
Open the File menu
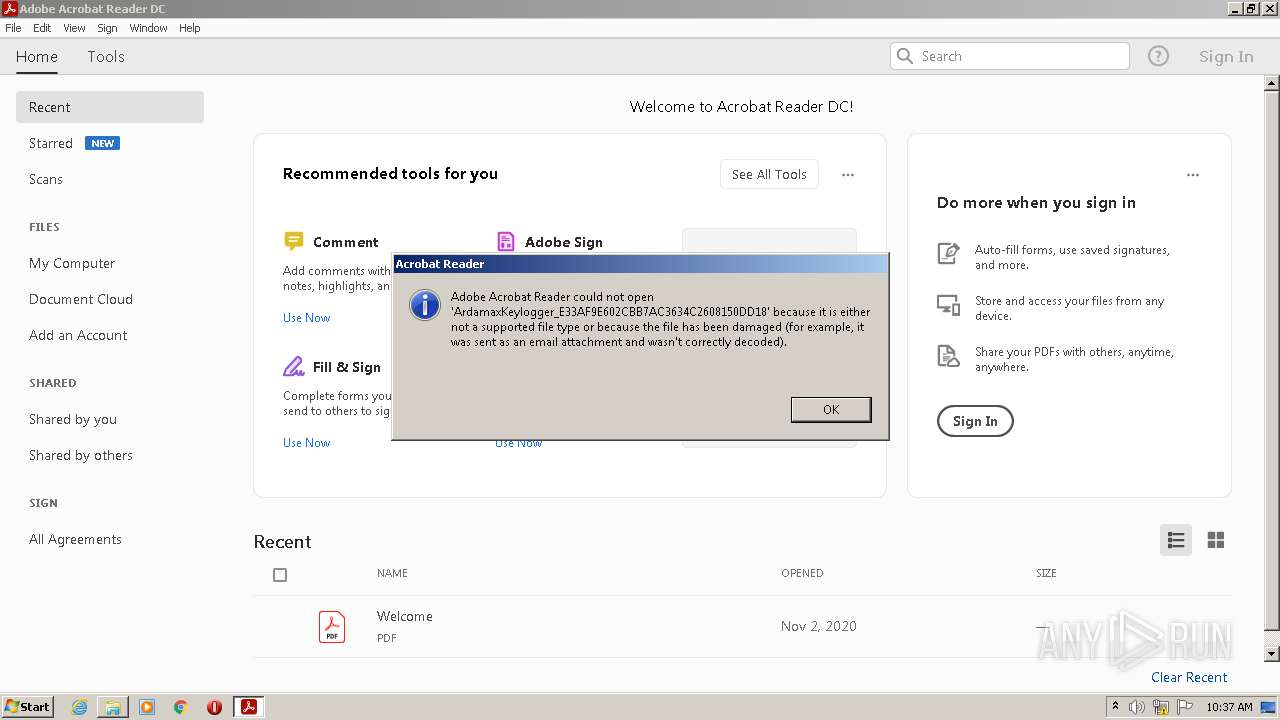point(13,28)
